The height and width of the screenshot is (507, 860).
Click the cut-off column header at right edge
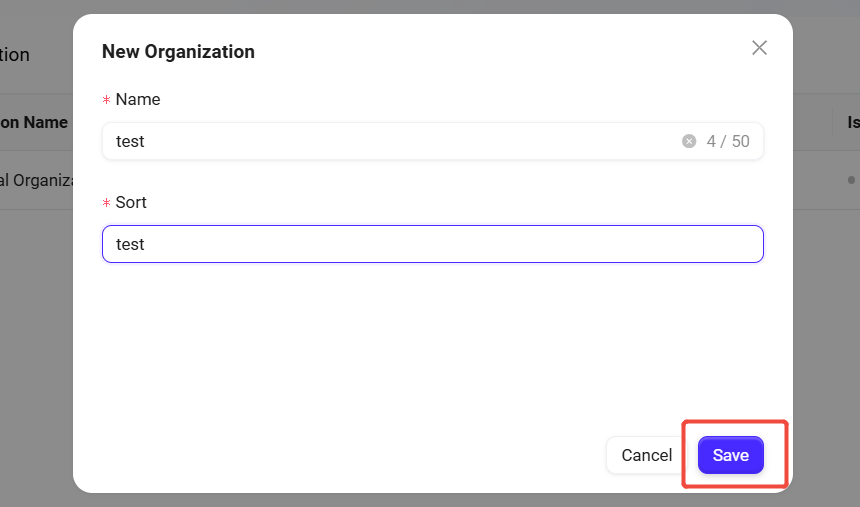853,122
